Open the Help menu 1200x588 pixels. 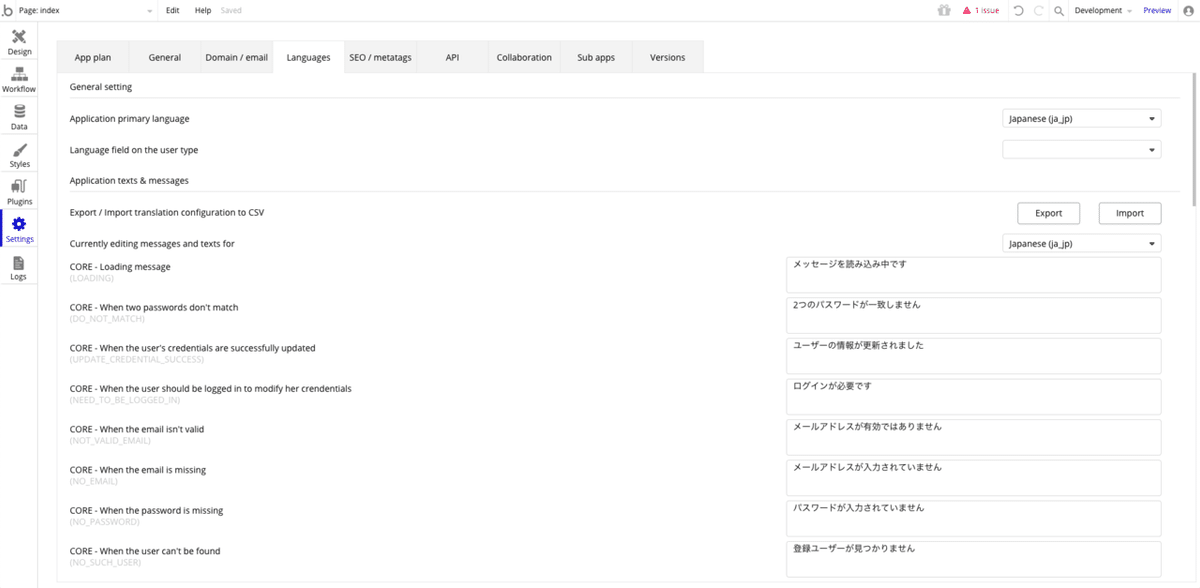tap(203, 10)
